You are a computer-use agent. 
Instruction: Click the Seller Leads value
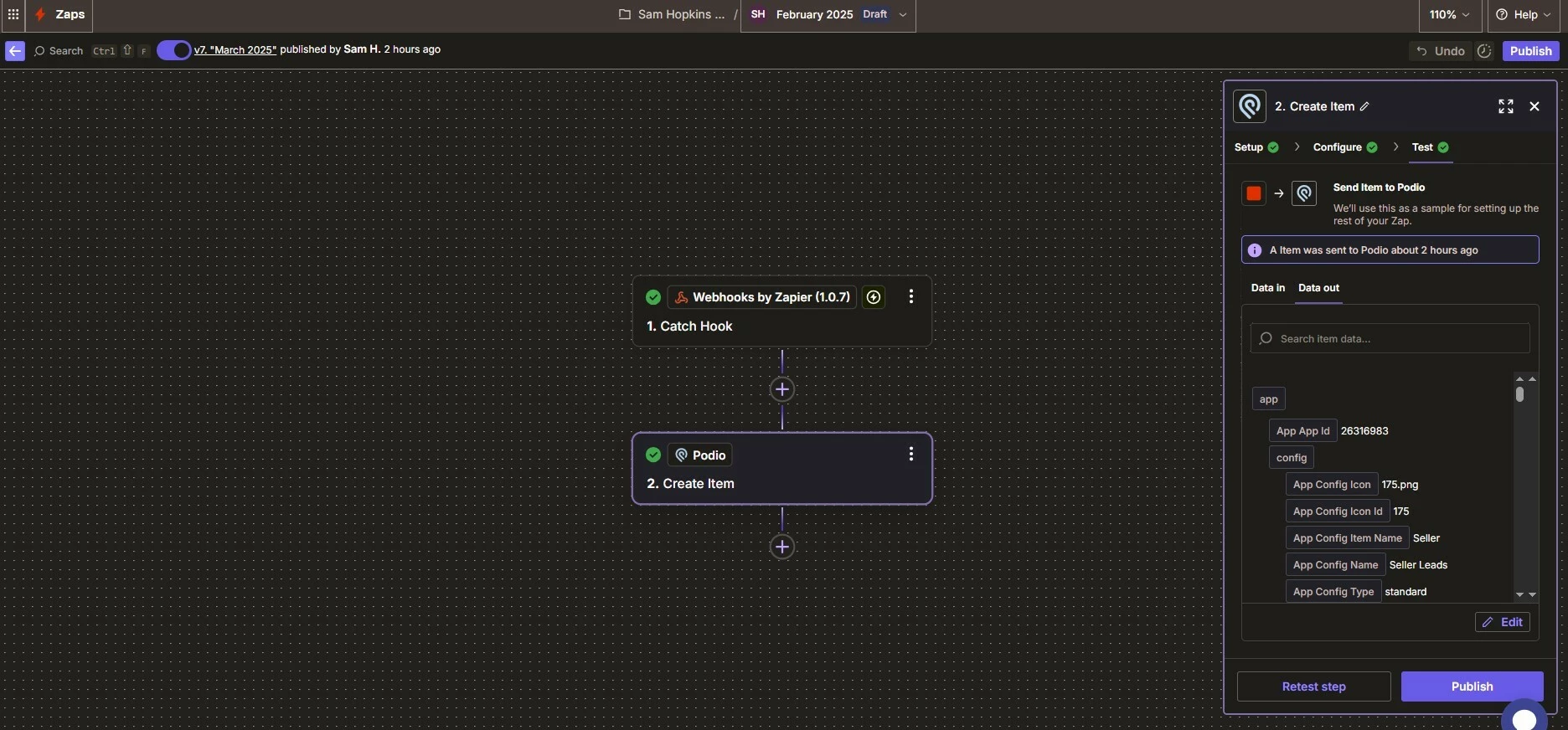(1418, 565)
